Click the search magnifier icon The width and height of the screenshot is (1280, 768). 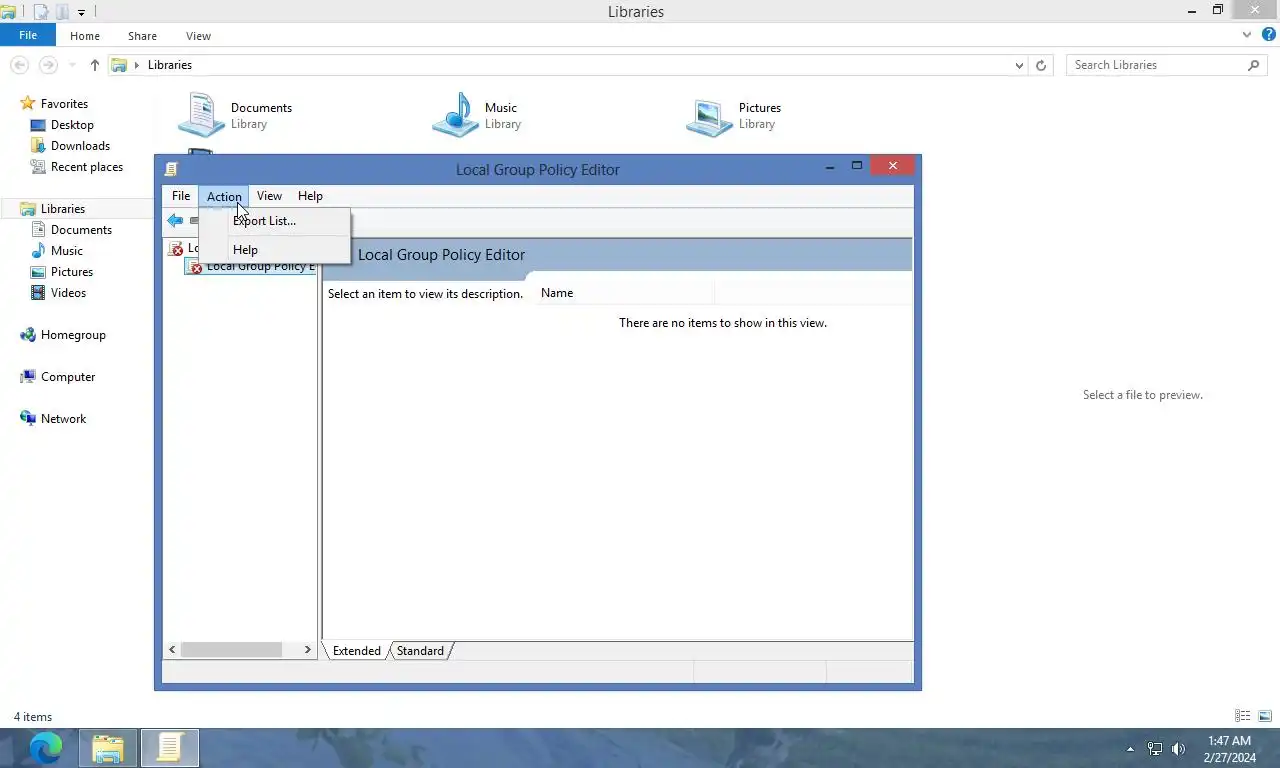[1254, 65]
